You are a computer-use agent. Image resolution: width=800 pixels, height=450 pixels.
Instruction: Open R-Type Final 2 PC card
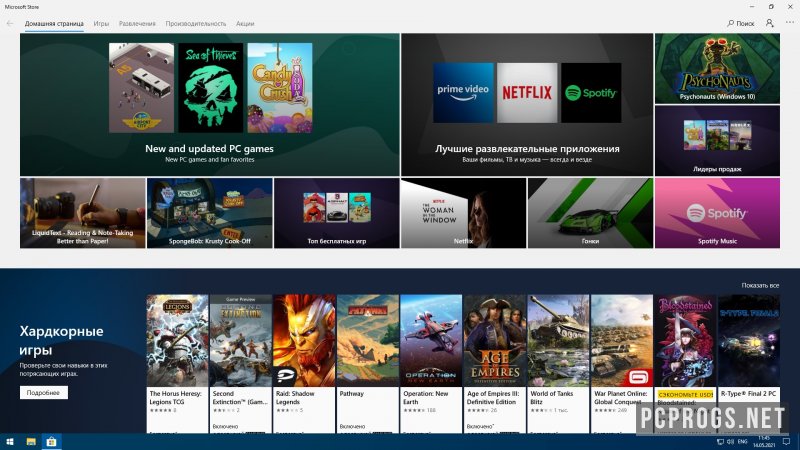748,364
